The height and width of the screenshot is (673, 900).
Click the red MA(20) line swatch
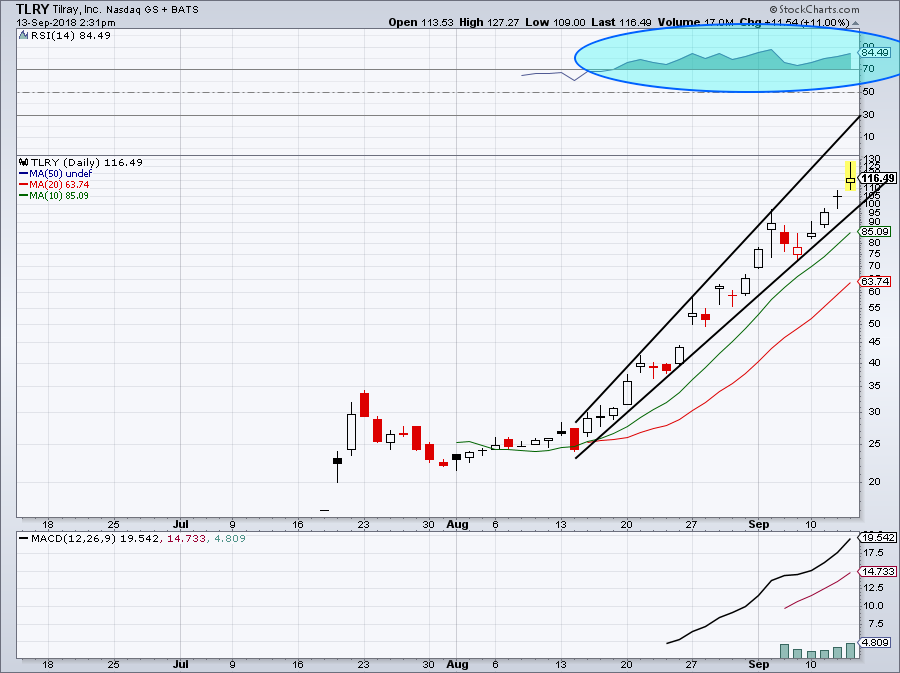[24, 184]
